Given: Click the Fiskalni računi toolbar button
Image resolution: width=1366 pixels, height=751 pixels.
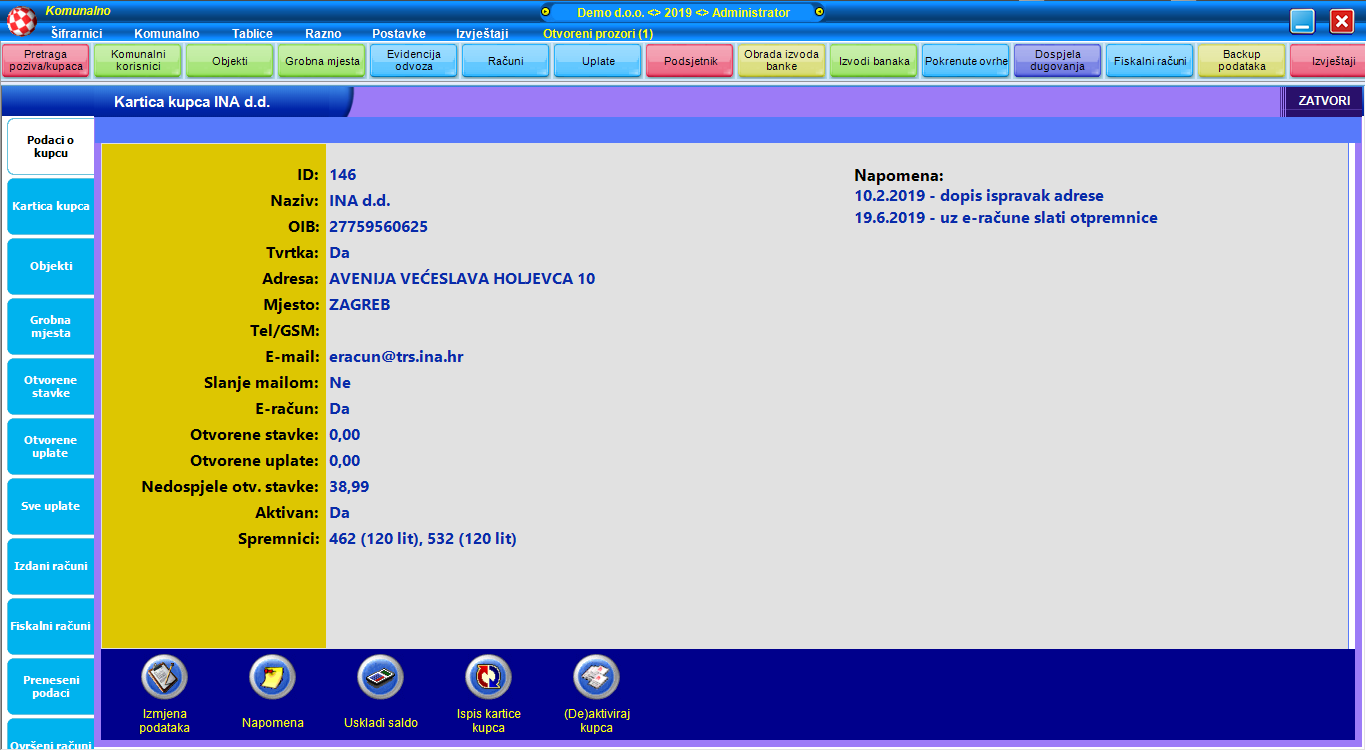Looking at the screenshot, I should (1150, 61).
